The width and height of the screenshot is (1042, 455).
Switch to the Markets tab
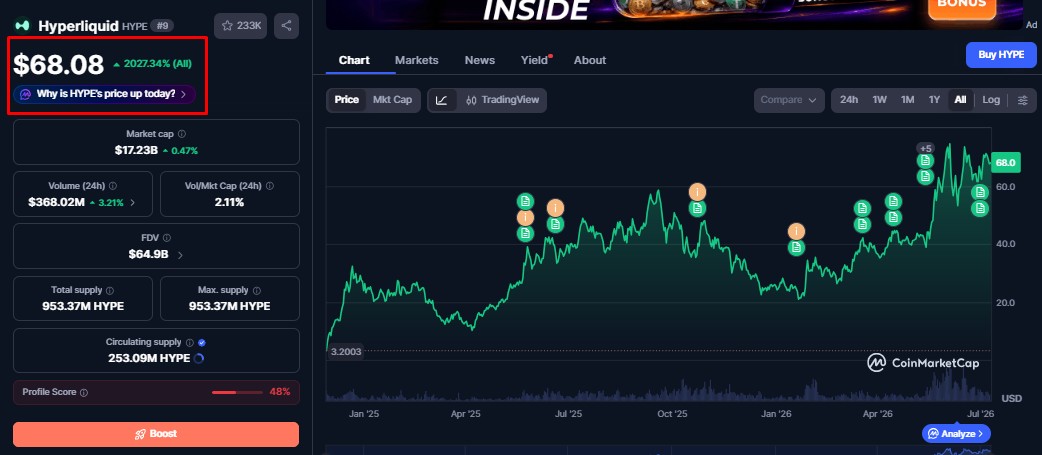417,60
